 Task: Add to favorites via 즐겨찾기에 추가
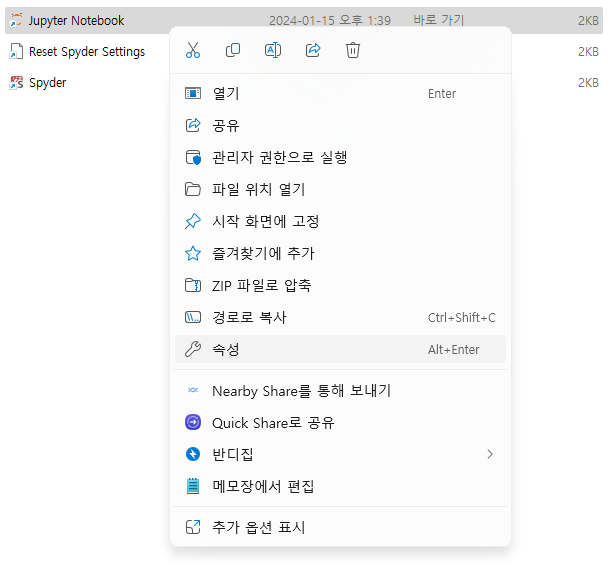click(x=340, y=253)
